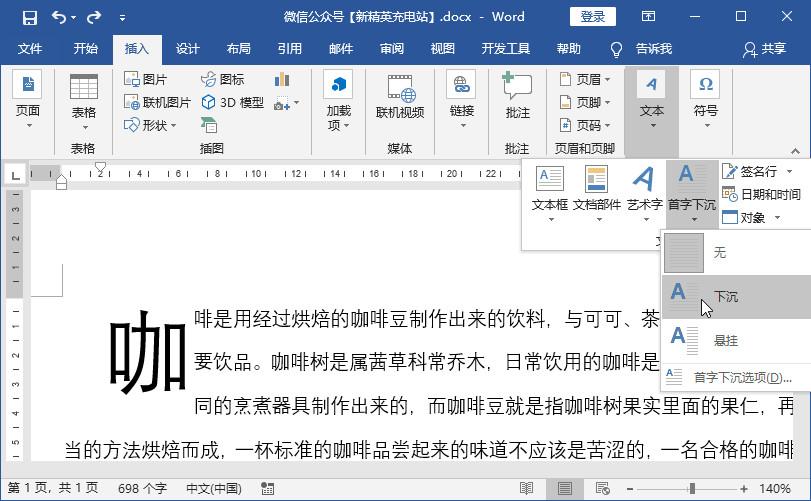
Task: Click the Save icon in title bar
Action: [30, 18]
